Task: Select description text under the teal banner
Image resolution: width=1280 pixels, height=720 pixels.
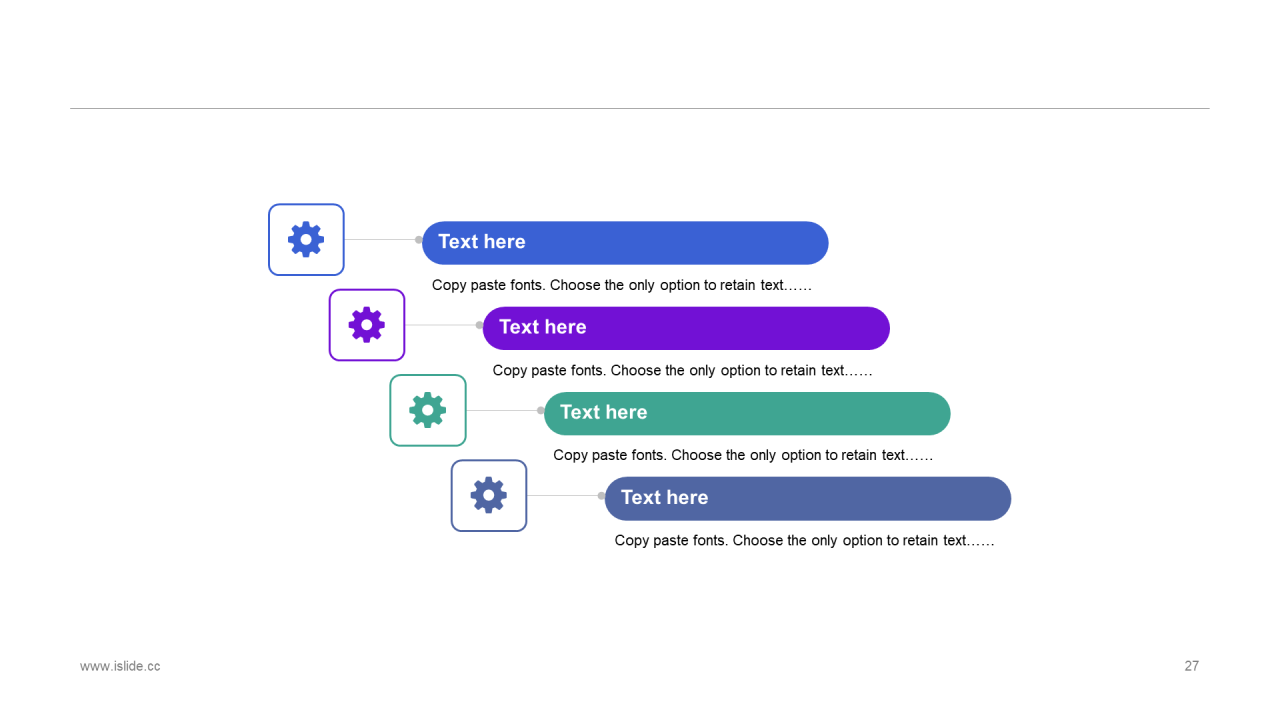Action: point(743,455)
